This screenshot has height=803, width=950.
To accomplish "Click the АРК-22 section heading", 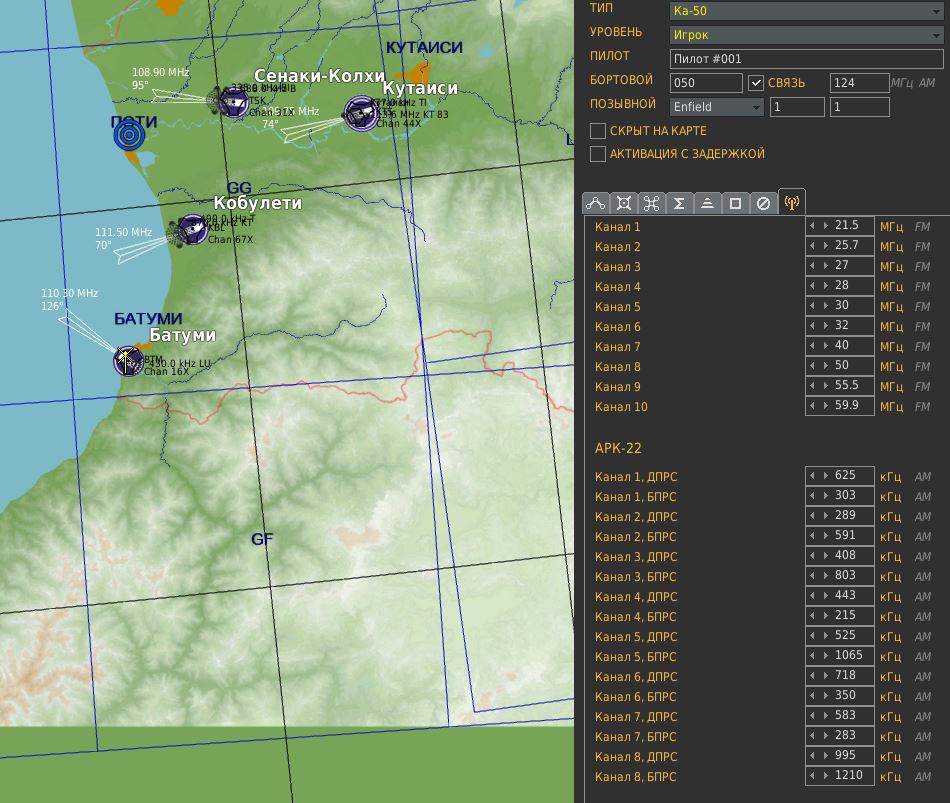I will 618,448.
